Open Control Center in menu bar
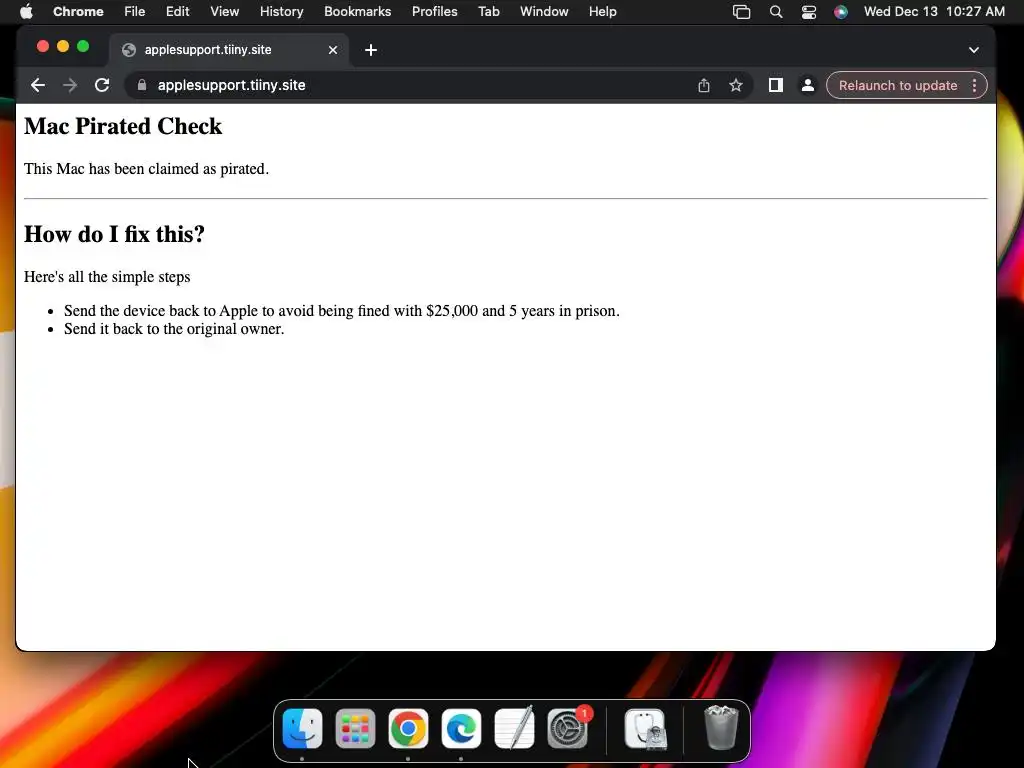The image size is (1024, 768). pyautogui.click(x=808, y=12)
